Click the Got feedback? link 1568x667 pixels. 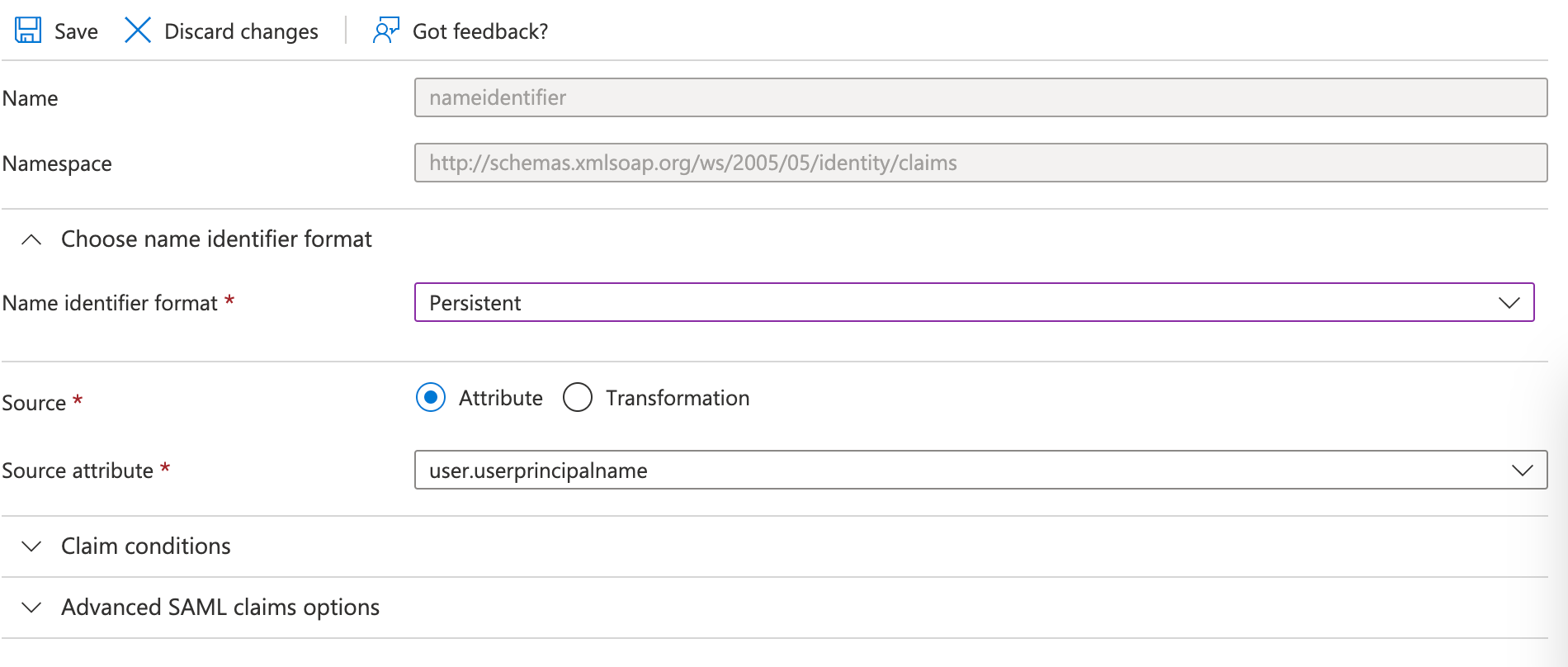(479, 31)
